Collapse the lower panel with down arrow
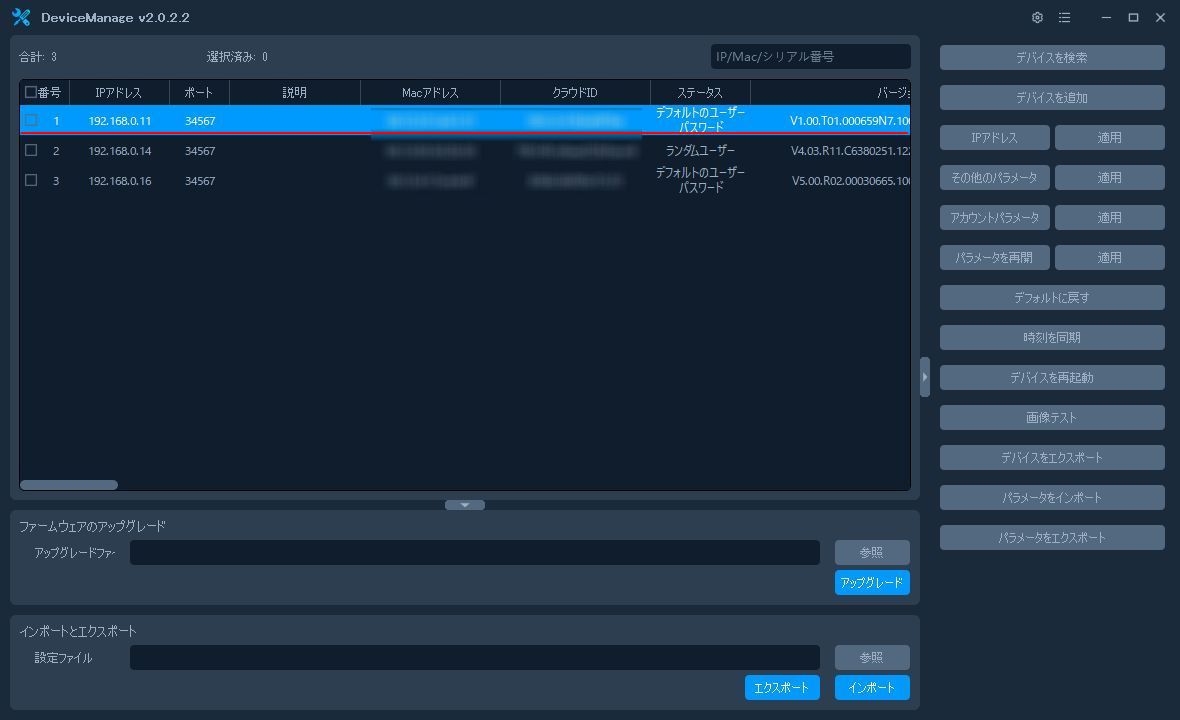Image resolution: width=1180 pixels, height=720 pixels. point(464,505)
